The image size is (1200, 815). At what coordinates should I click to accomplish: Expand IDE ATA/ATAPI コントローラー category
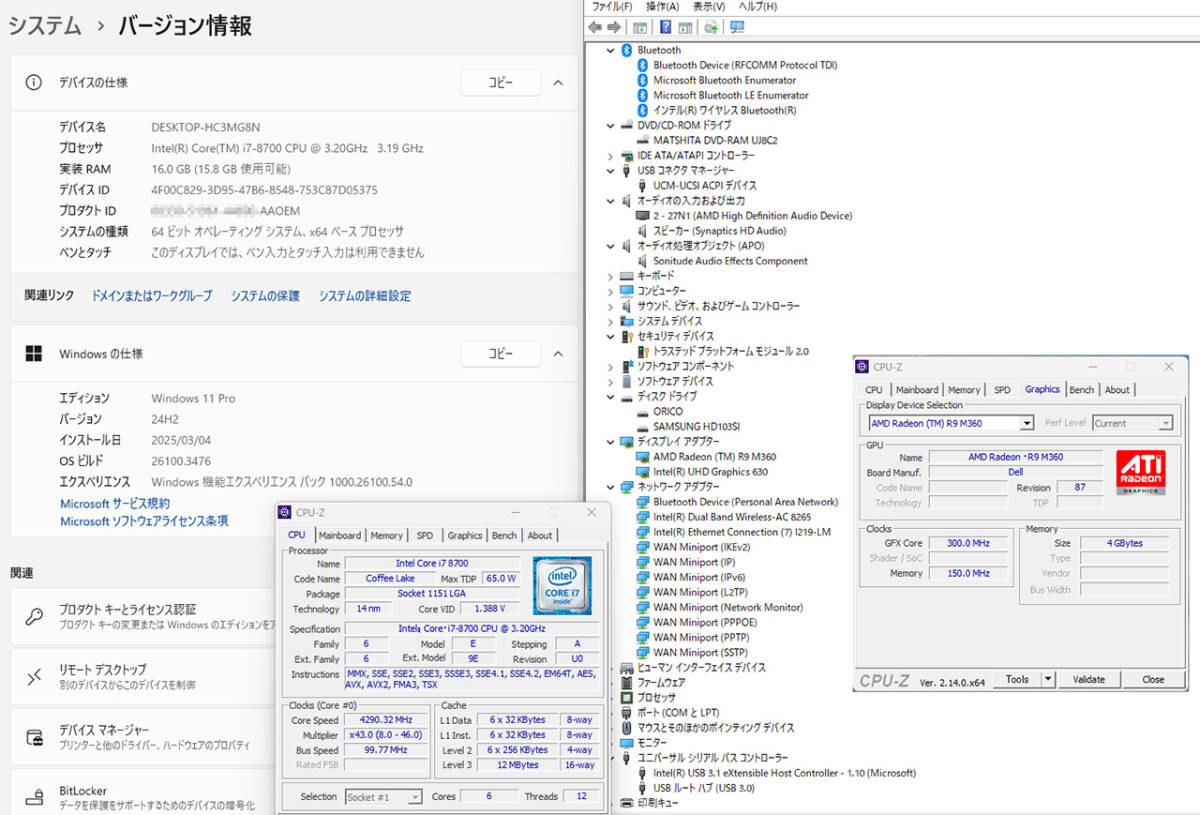[611, 156]
